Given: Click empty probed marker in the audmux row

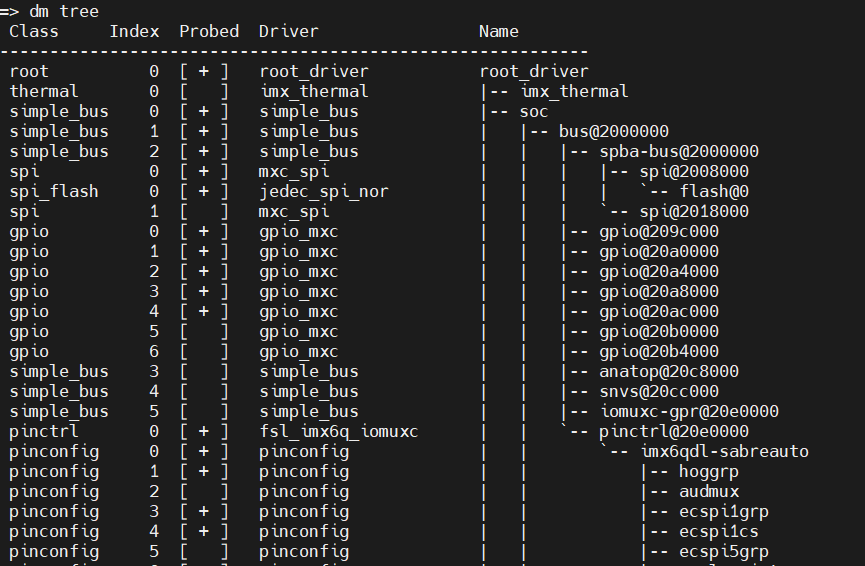Looking at the screenshot, I should tap(204, 492).
